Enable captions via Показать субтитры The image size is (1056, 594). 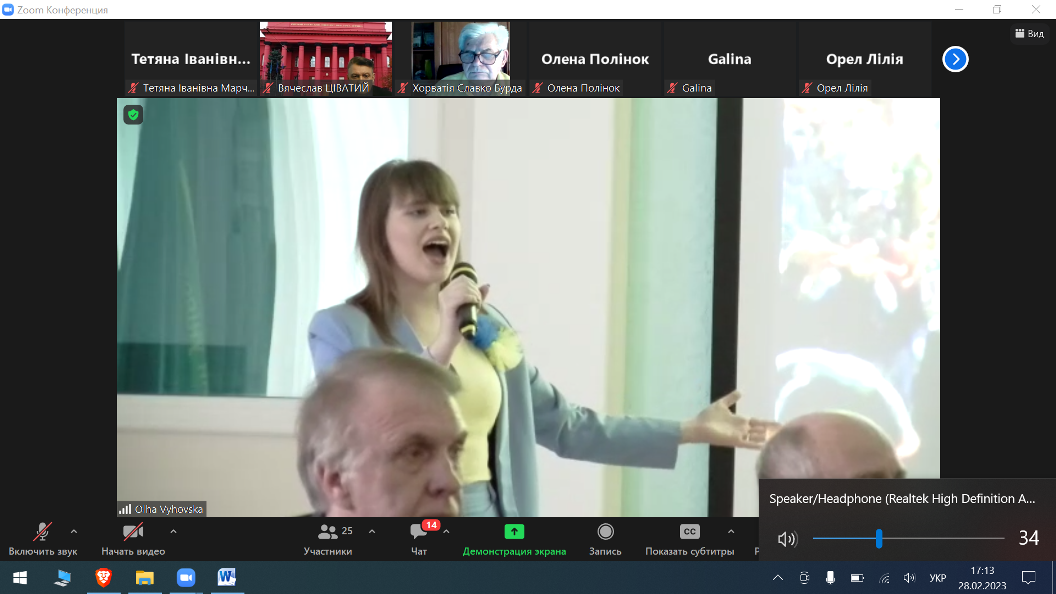[x=690, y=539]
